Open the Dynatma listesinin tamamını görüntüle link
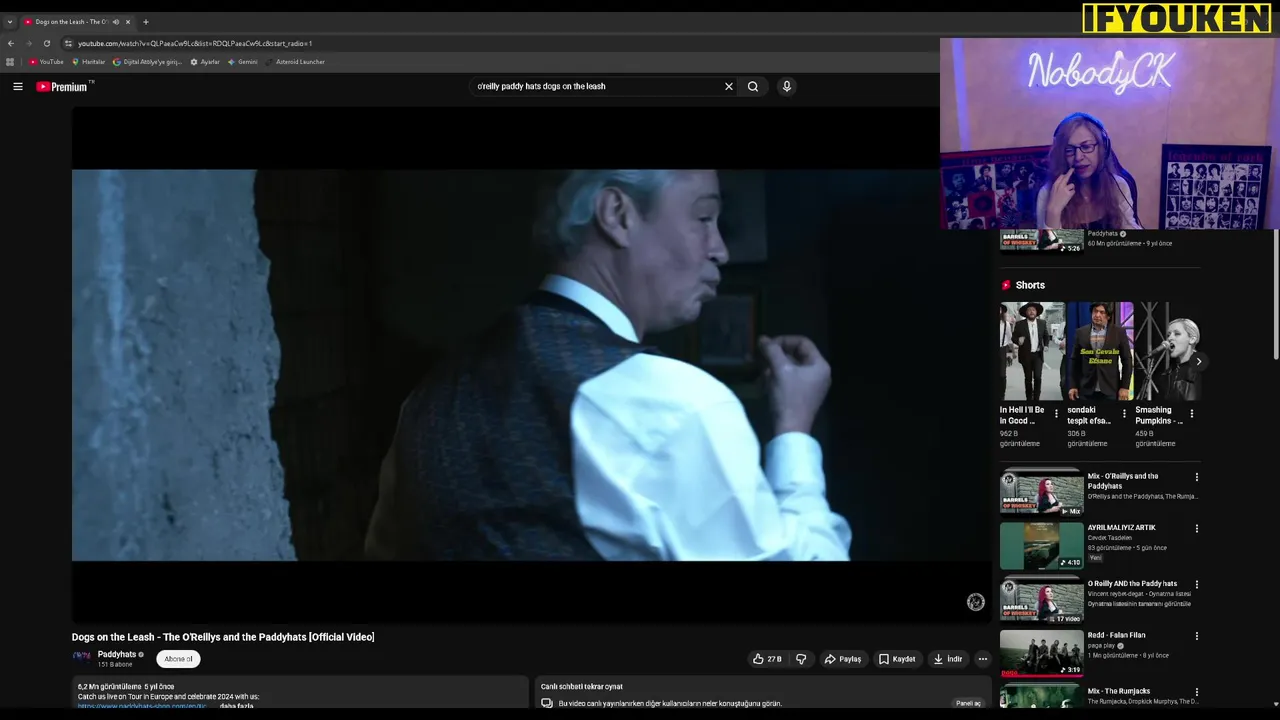The width and height of the screenshot is (1280, 720). (x=1139, y=604)
